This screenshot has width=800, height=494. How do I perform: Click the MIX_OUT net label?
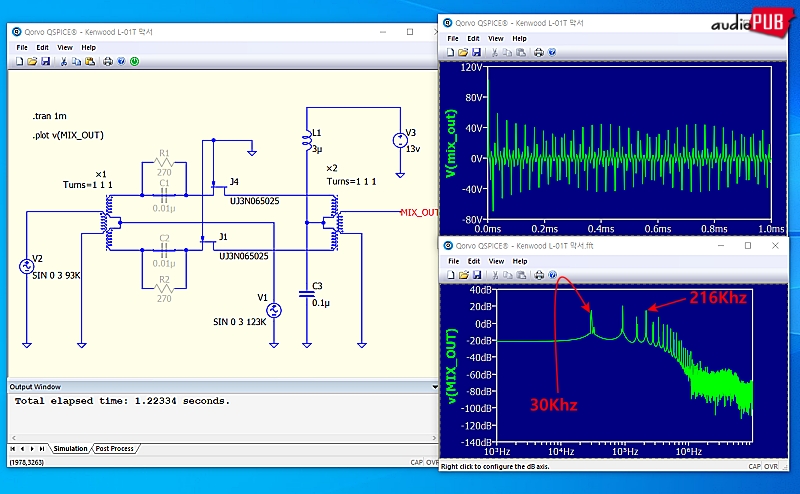[419, 212]
